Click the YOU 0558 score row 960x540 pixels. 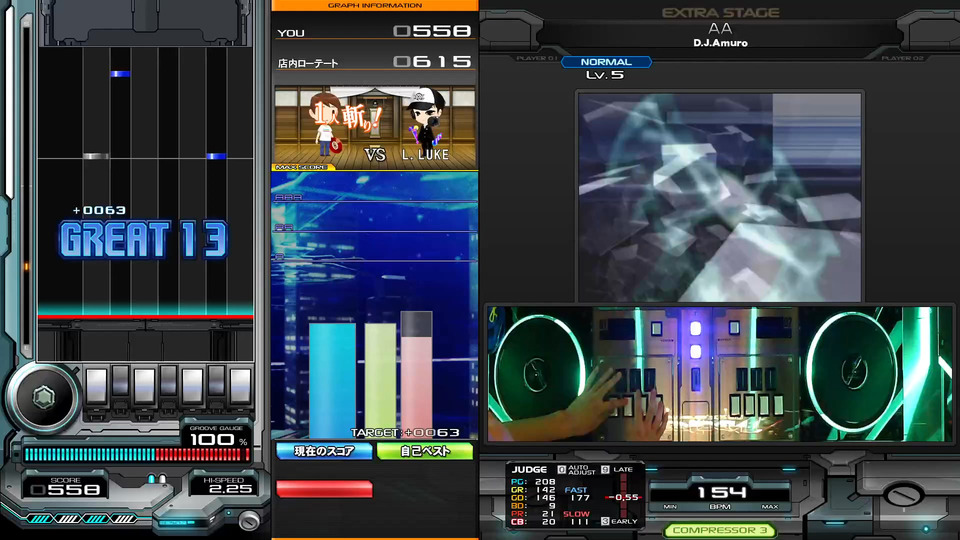click(x=375, y=31)
